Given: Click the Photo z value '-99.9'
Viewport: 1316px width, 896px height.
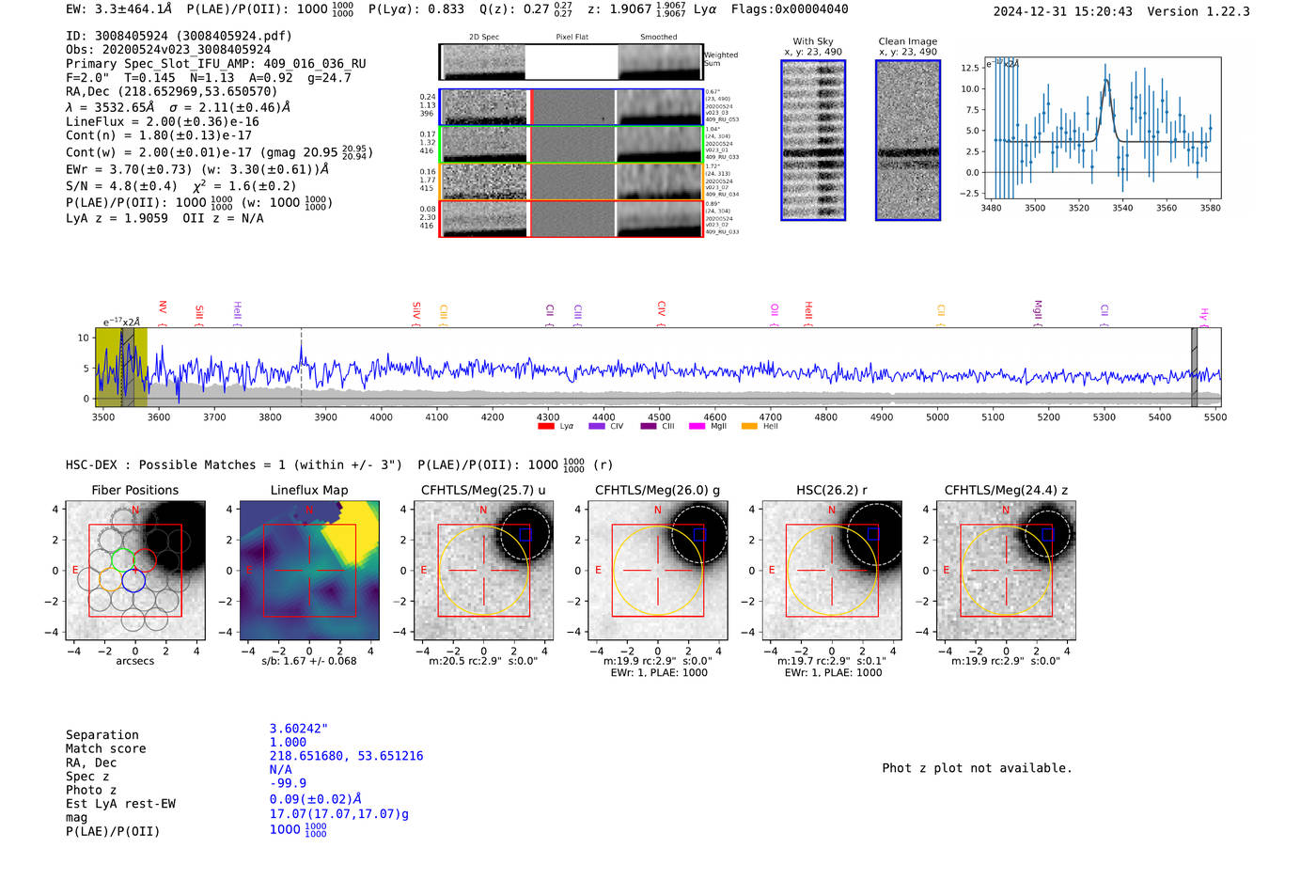Looking at the screenshot, I should click(288, 783).
